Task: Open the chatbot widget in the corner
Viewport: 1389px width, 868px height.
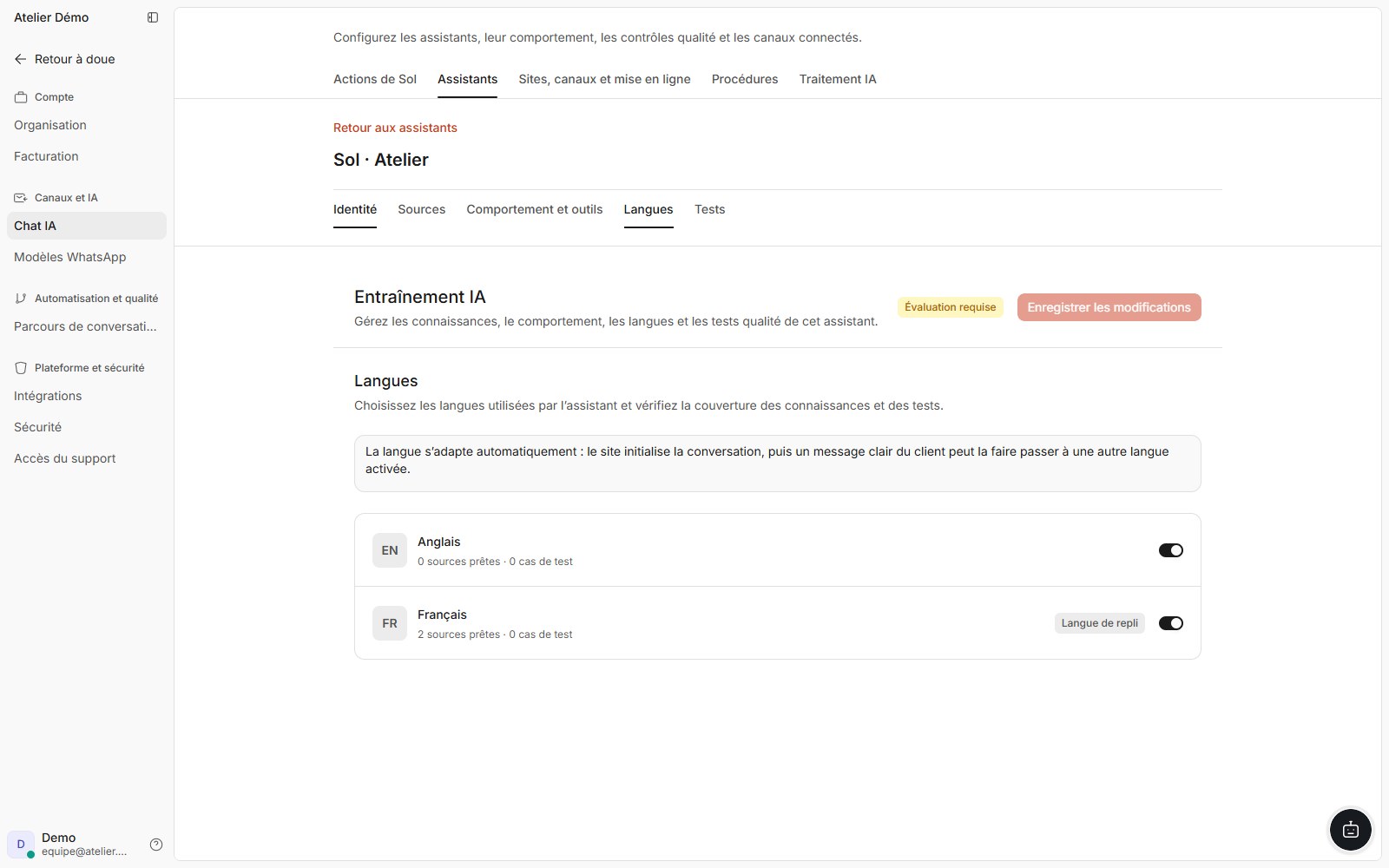Action: 1351,830
